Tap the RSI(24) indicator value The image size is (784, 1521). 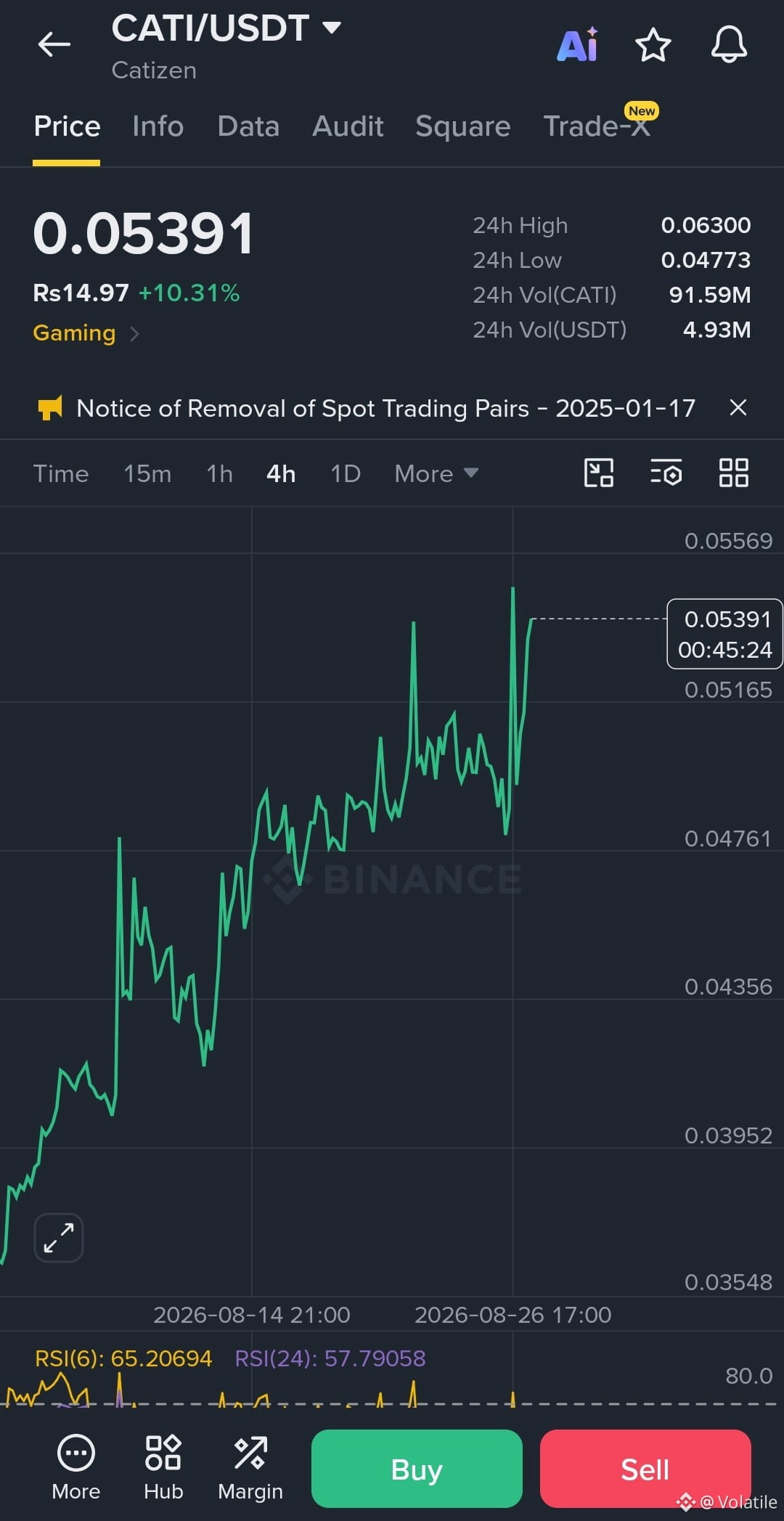pos(330,1358)
